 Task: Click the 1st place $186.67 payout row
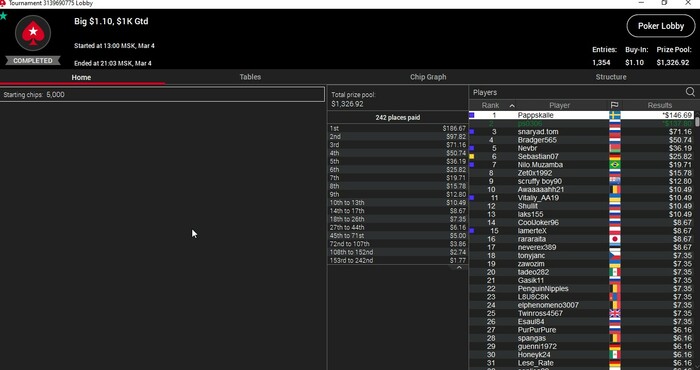click(397, 129)
